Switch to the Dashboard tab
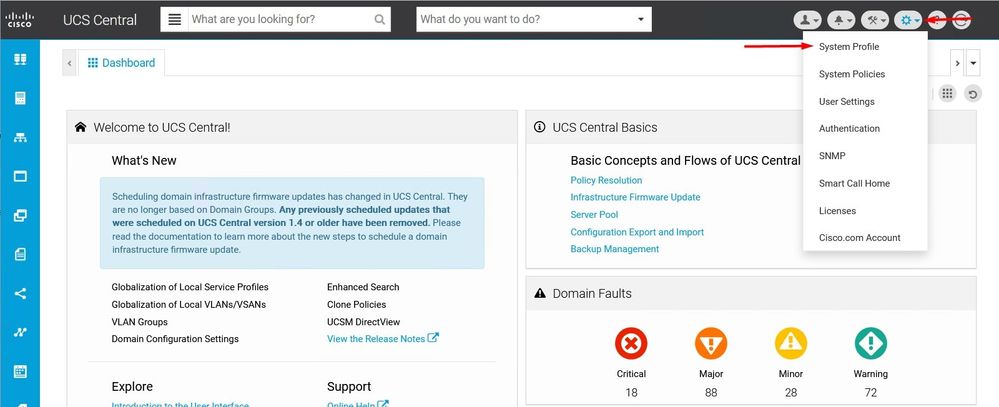Screen dimensions: 999x407 tap(121, 63)
